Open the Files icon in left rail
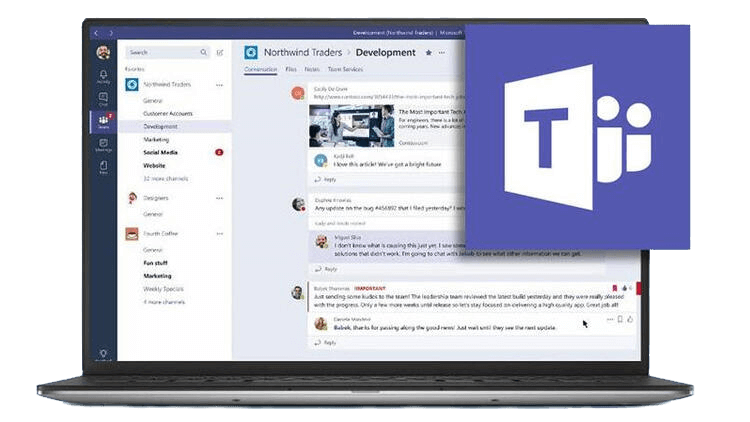 [103, 167]
